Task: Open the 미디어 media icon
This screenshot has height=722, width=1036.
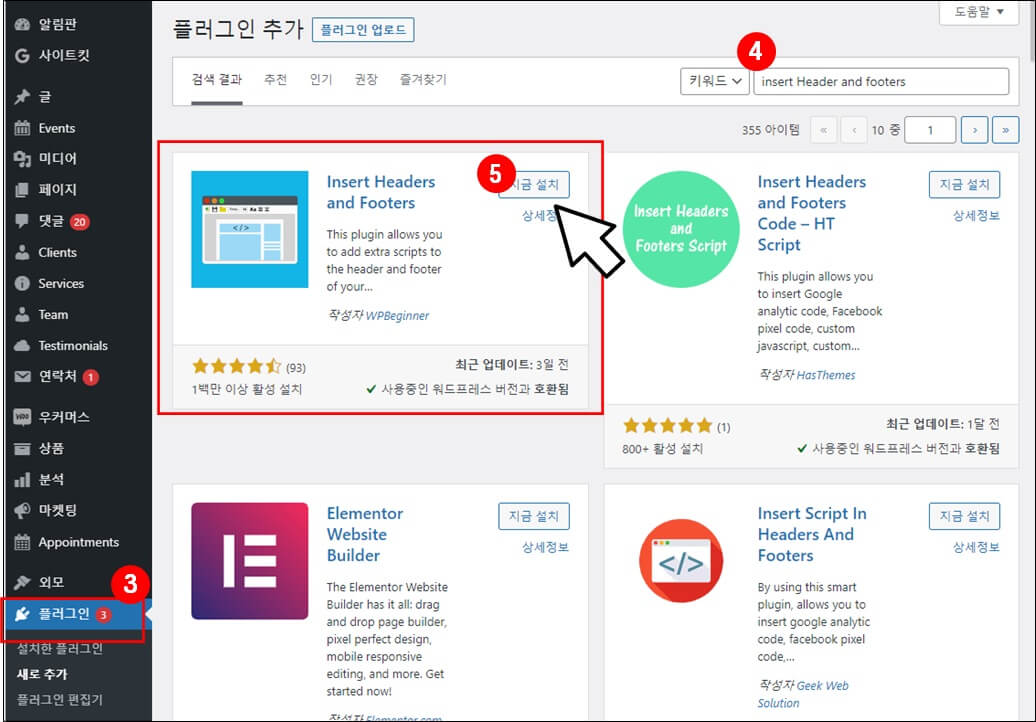Action: tap(22, 159)
